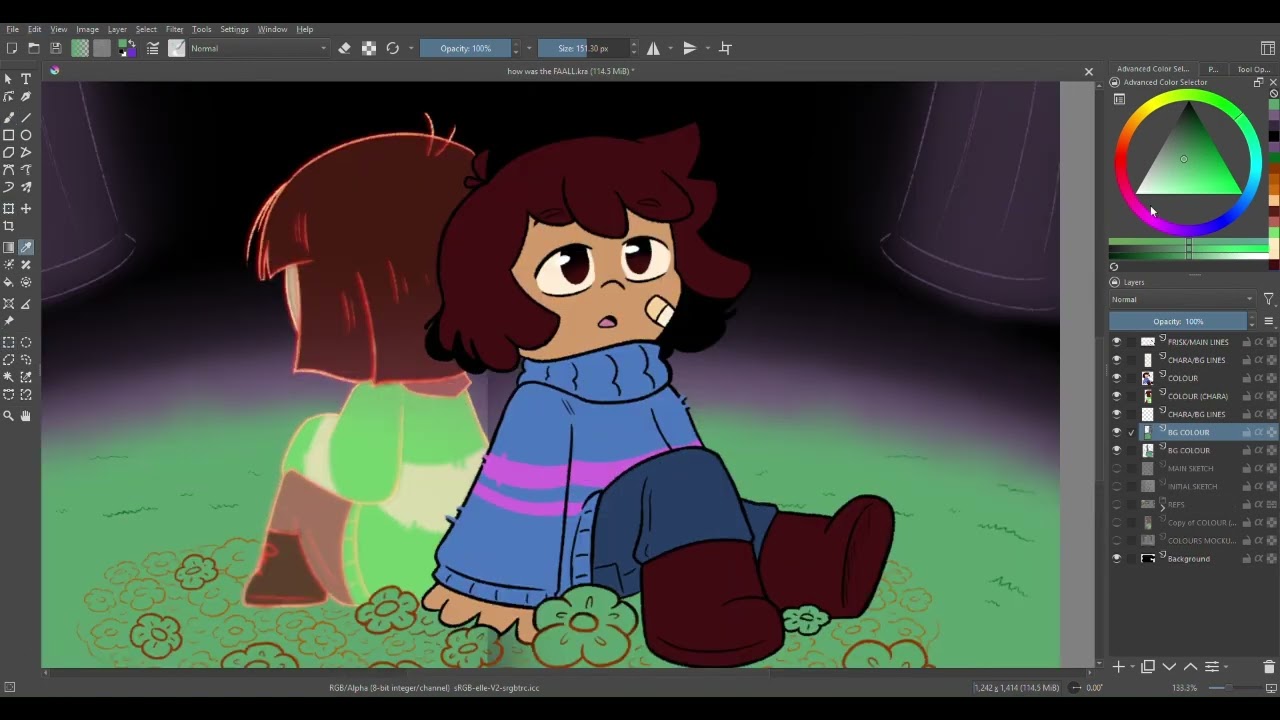
Task: Select the Line tool
Action: click(26, 117)
